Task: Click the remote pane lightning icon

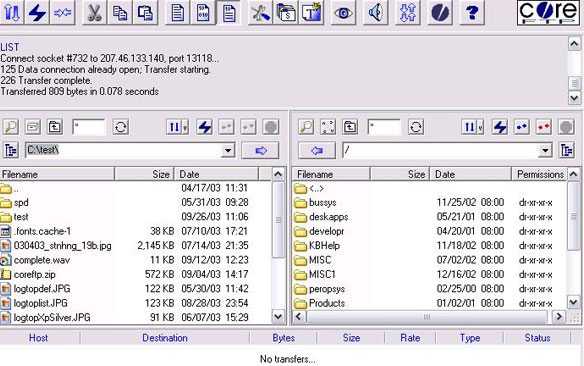Action: pyautogui.click(x=500, y=127)
